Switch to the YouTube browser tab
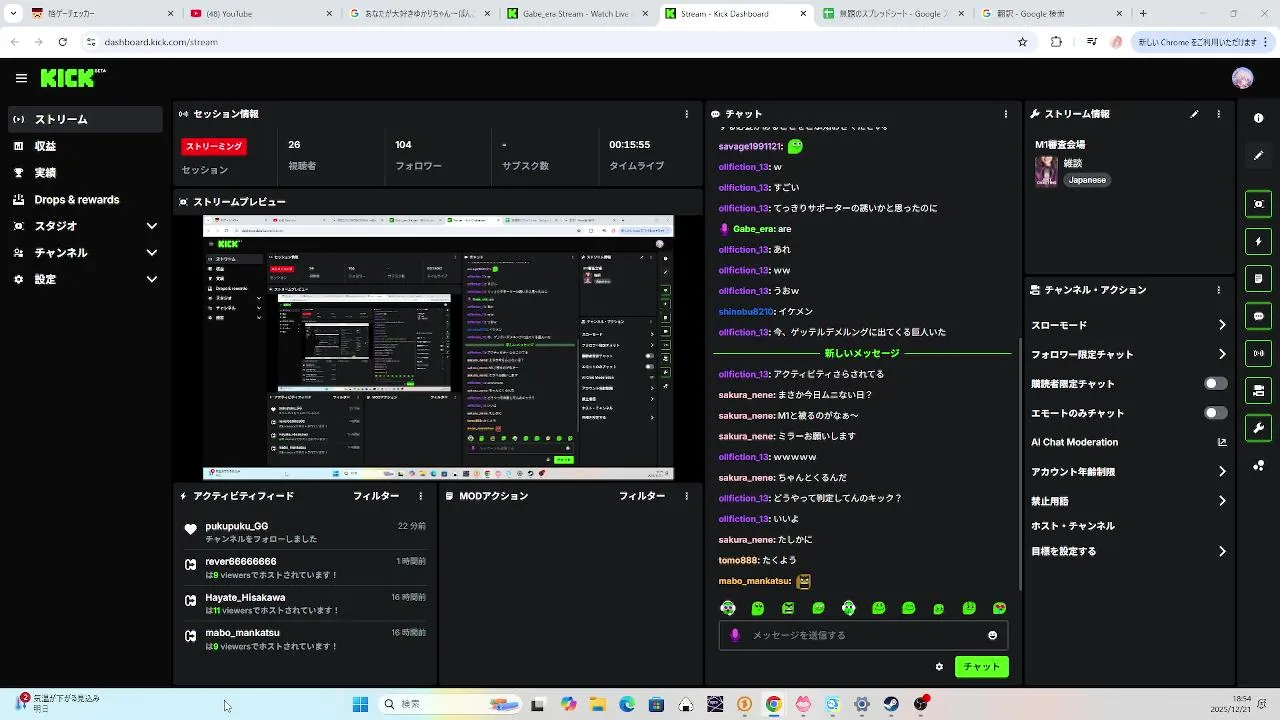 [x=260, y=14]
